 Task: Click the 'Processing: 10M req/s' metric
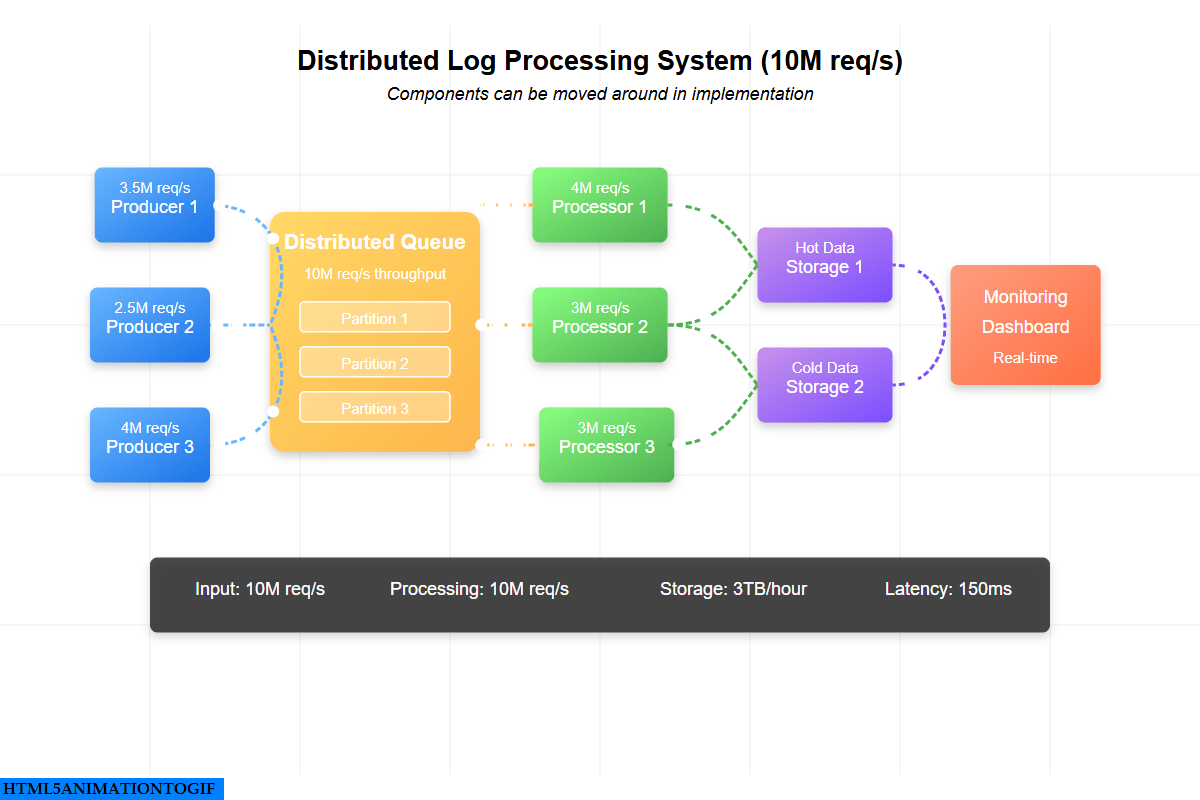click(x=479, y=589)
